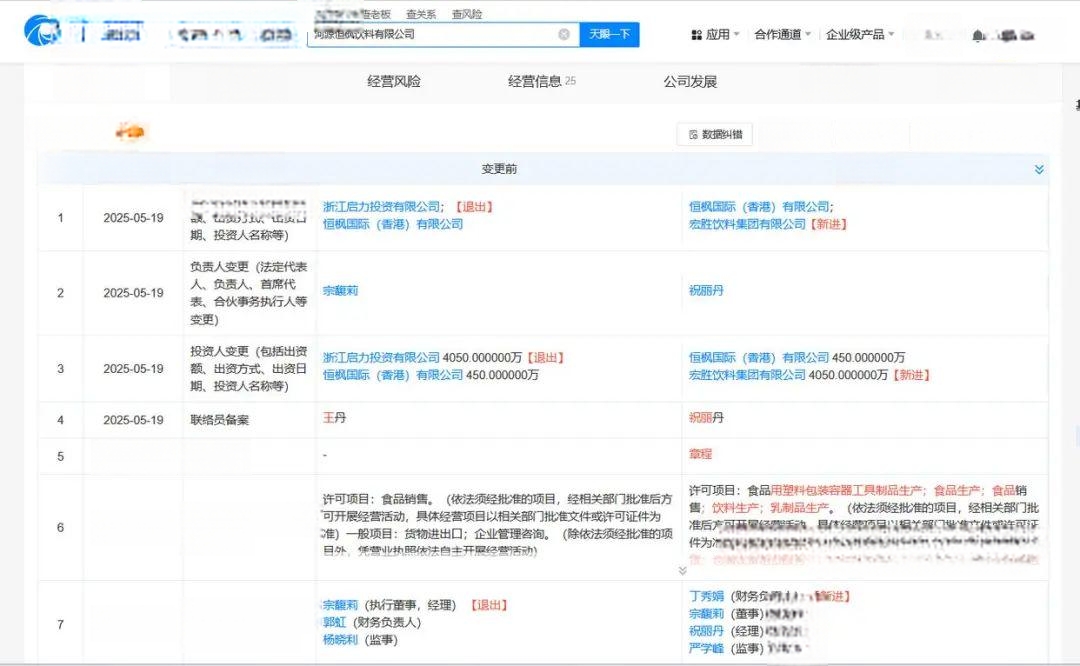Expand row 6 business scope chevron
The image size is (1080, 666).
coord(682,570)
